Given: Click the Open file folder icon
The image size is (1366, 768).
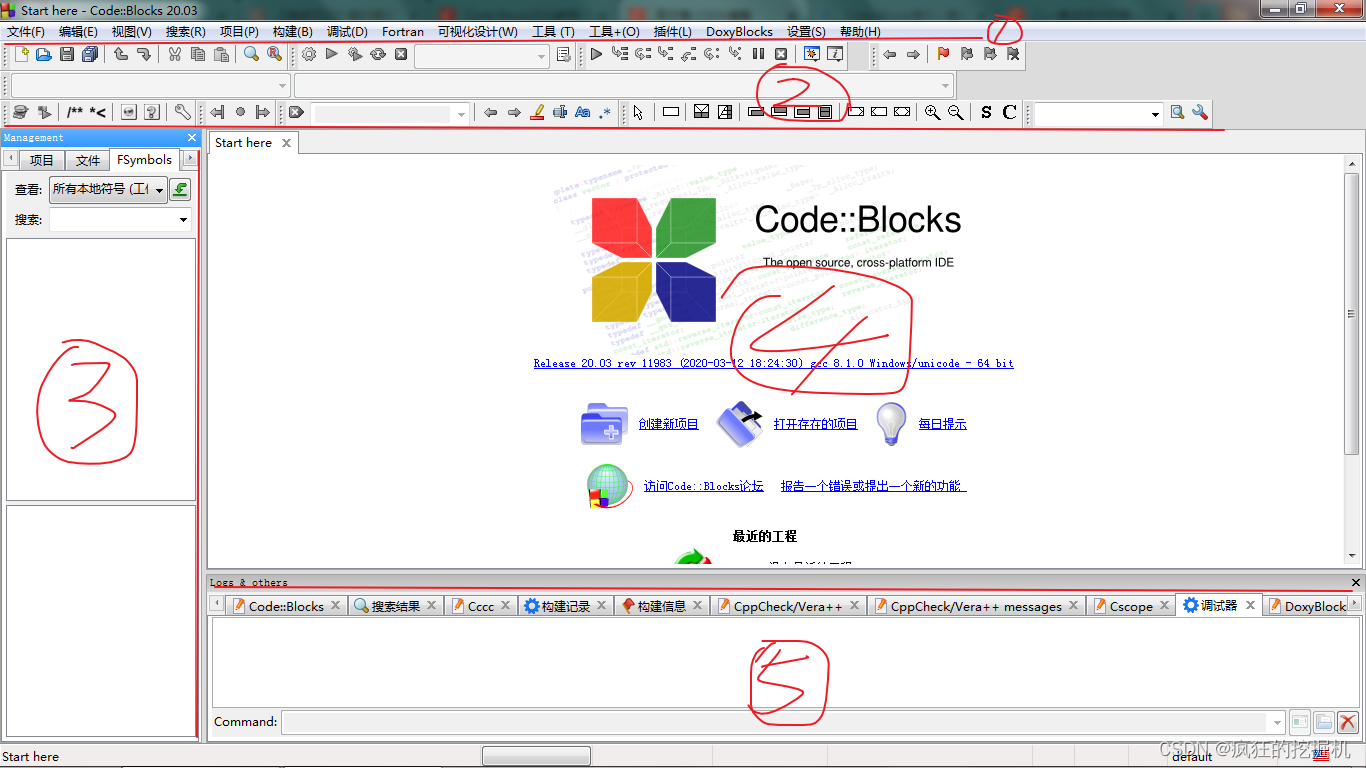Looking at the screenshot, I should (x=44, y=54).
